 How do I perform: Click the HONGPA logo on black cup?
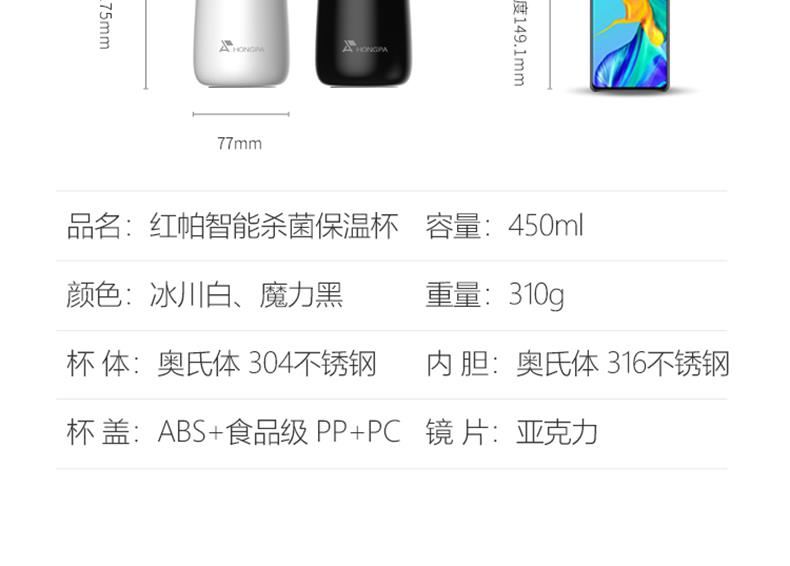tap(365, 47)
